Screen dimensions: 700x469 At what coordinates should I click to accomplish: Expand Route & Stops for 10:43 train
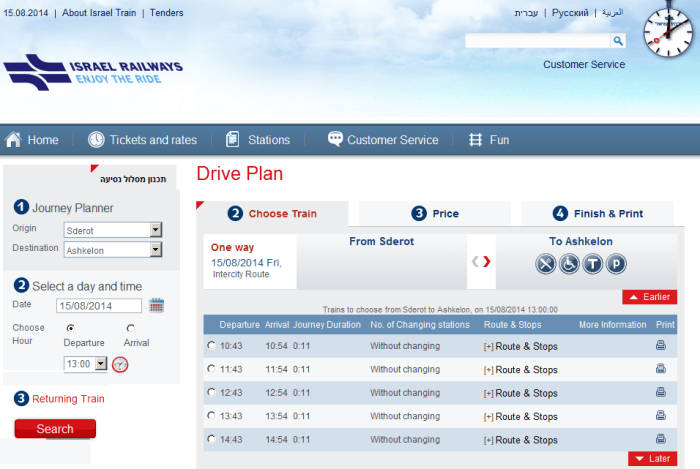tap(521, 346)
